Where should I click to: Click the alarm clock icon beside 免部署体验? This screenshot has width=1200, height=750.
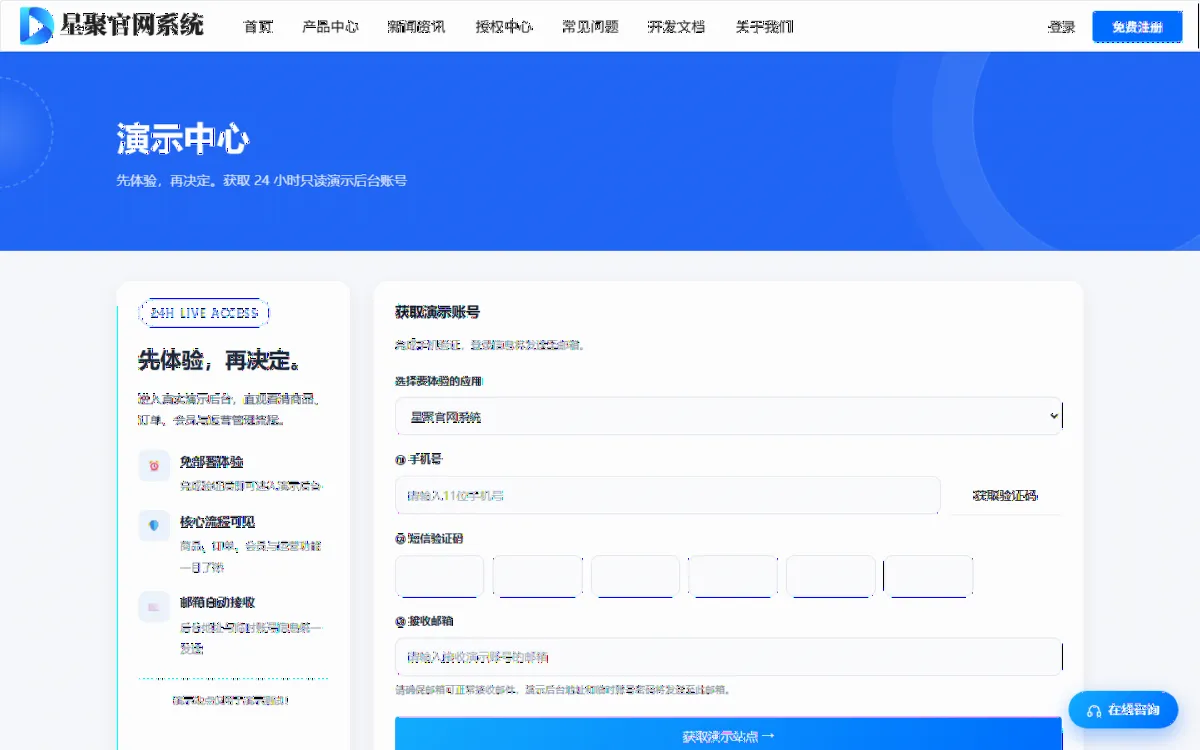(x=154, y=466)
